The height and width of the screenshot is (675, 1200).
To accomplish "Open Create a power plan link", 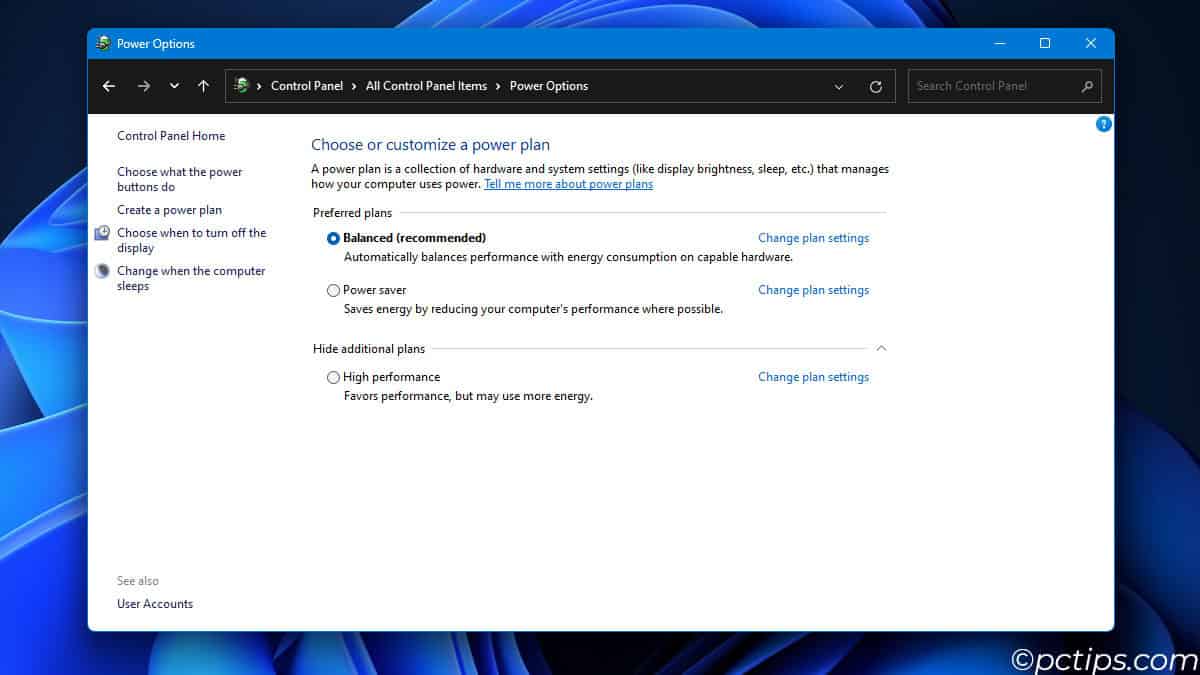I will pos(169,210).
